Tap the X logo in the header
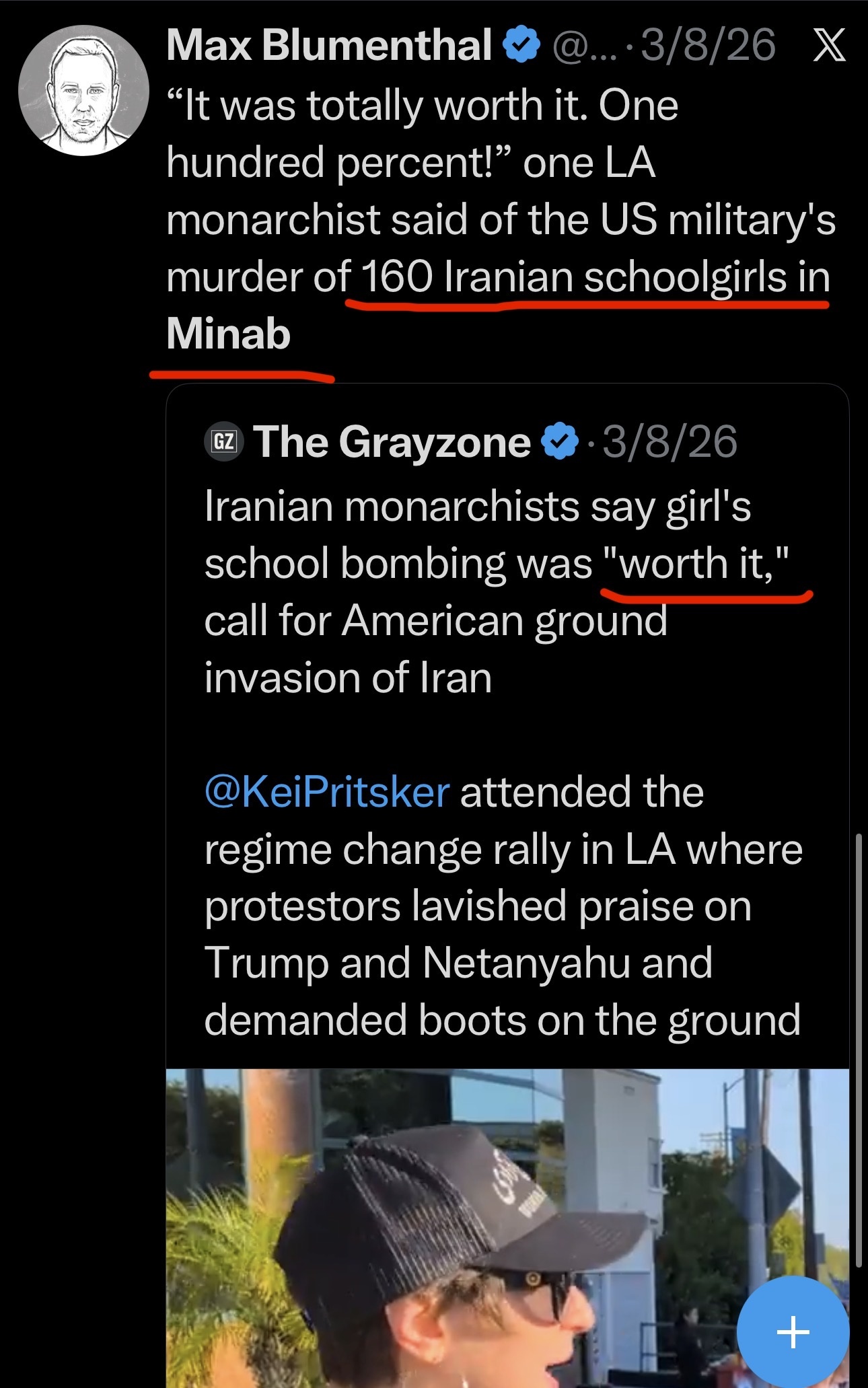Screen dimensions: 868x1388 [829, 46]
